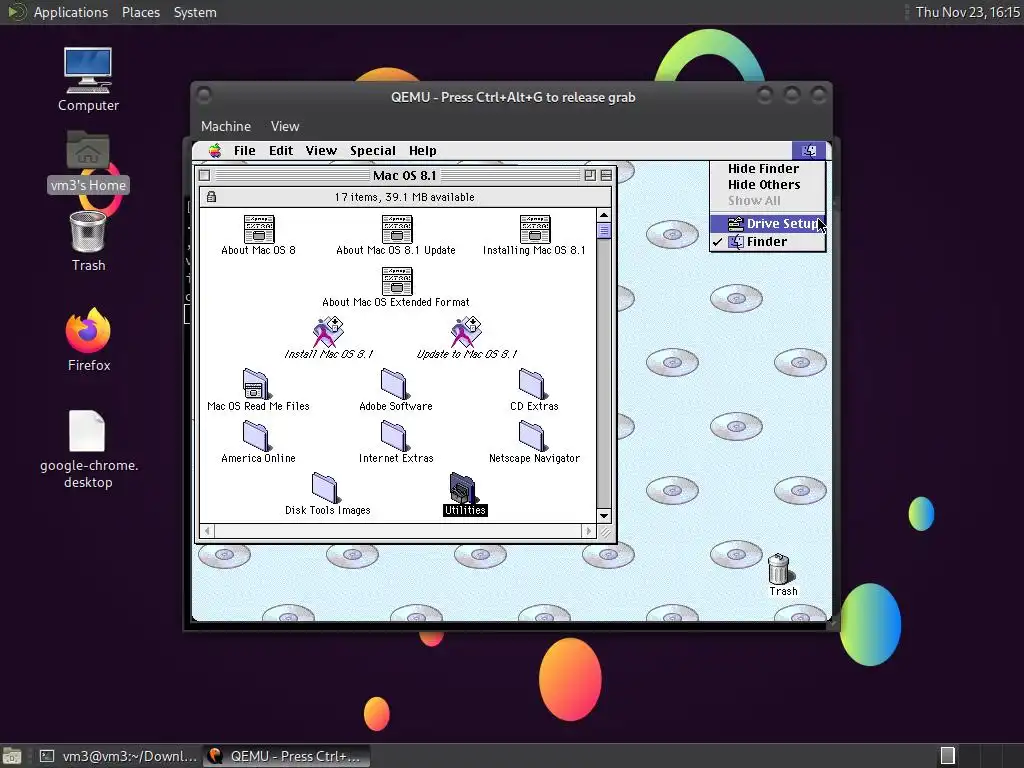Open QEMU View menu
This screenshot has height=768, width=1024.
(x=285, y=126)
